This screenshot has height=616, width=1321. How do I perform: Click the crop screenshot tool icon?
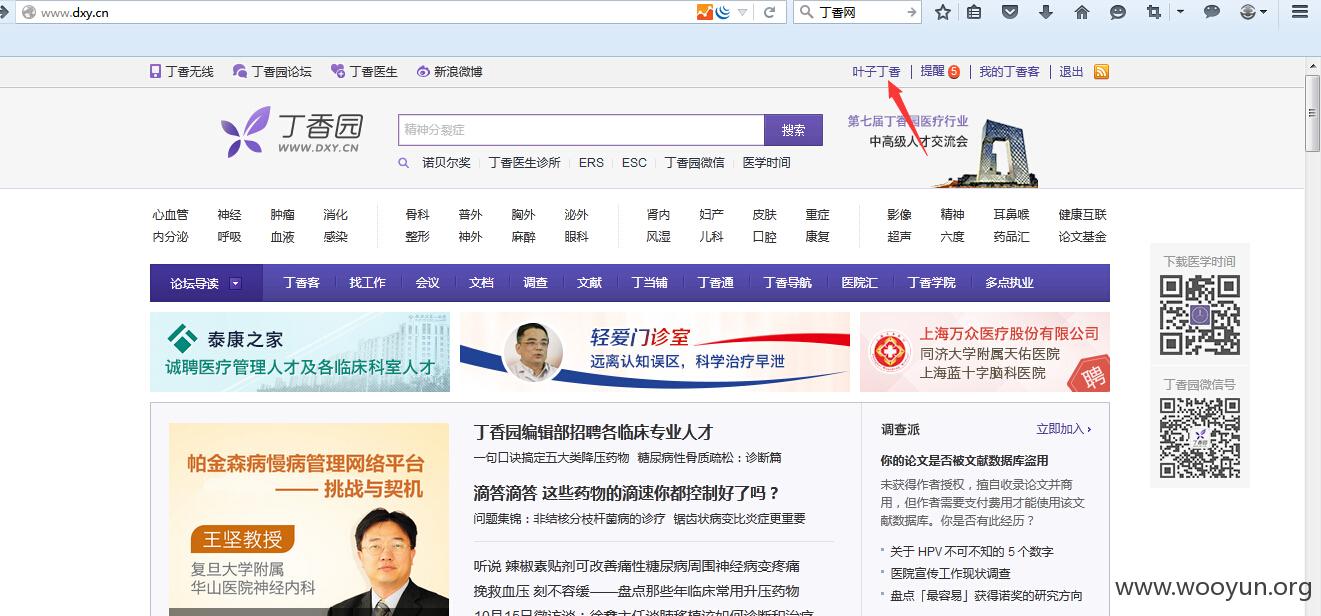1154,12
